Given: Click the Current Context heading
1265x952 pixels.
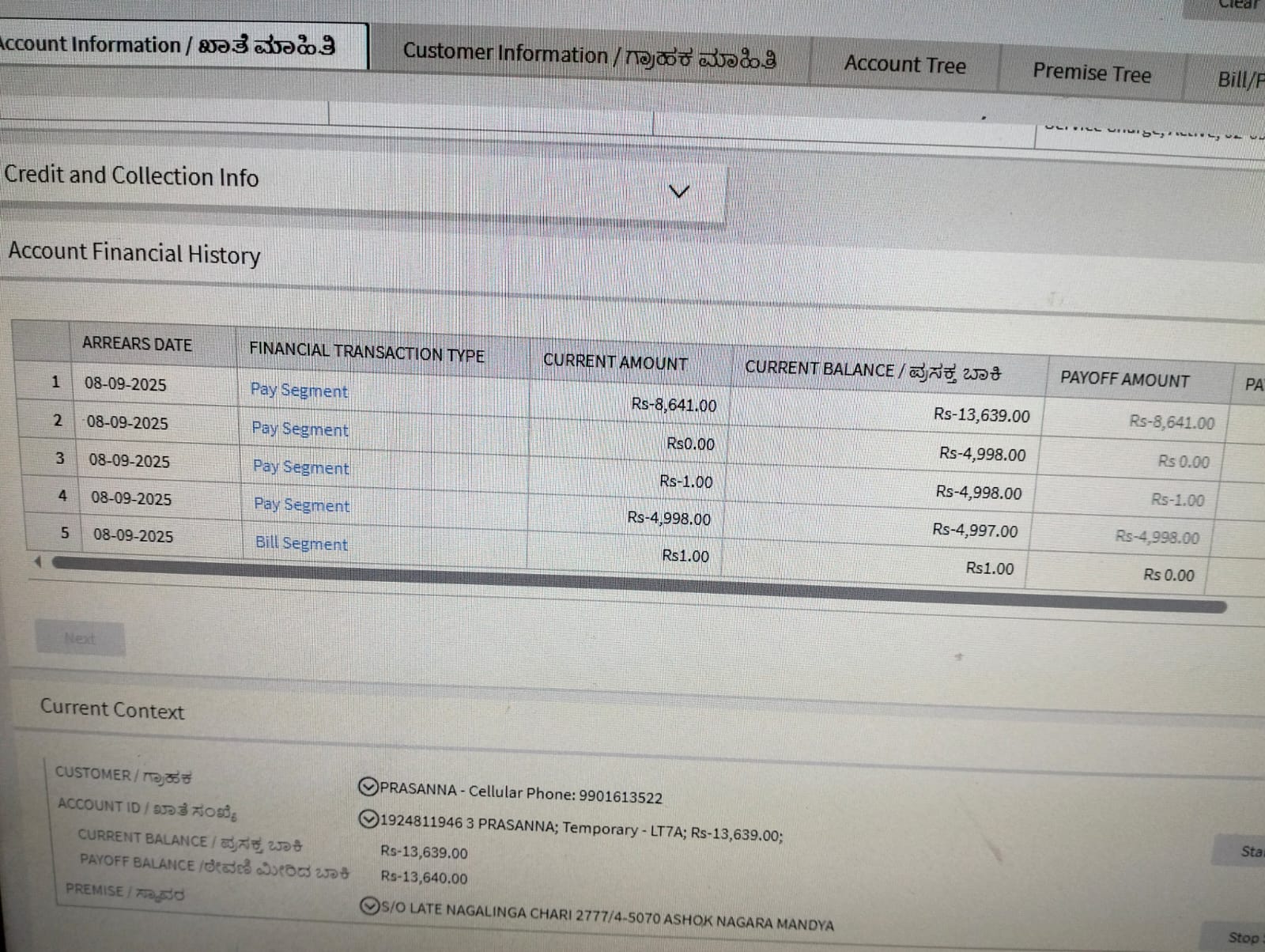Looking at the screenshot, I should coord(112,709).
